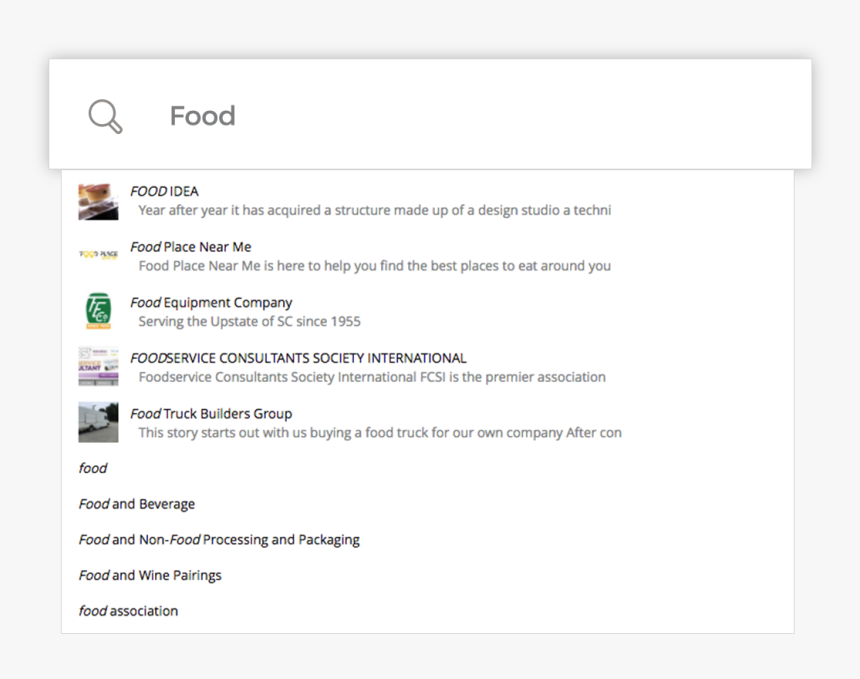Choose Food Equipment Company result title

point(211,303)
